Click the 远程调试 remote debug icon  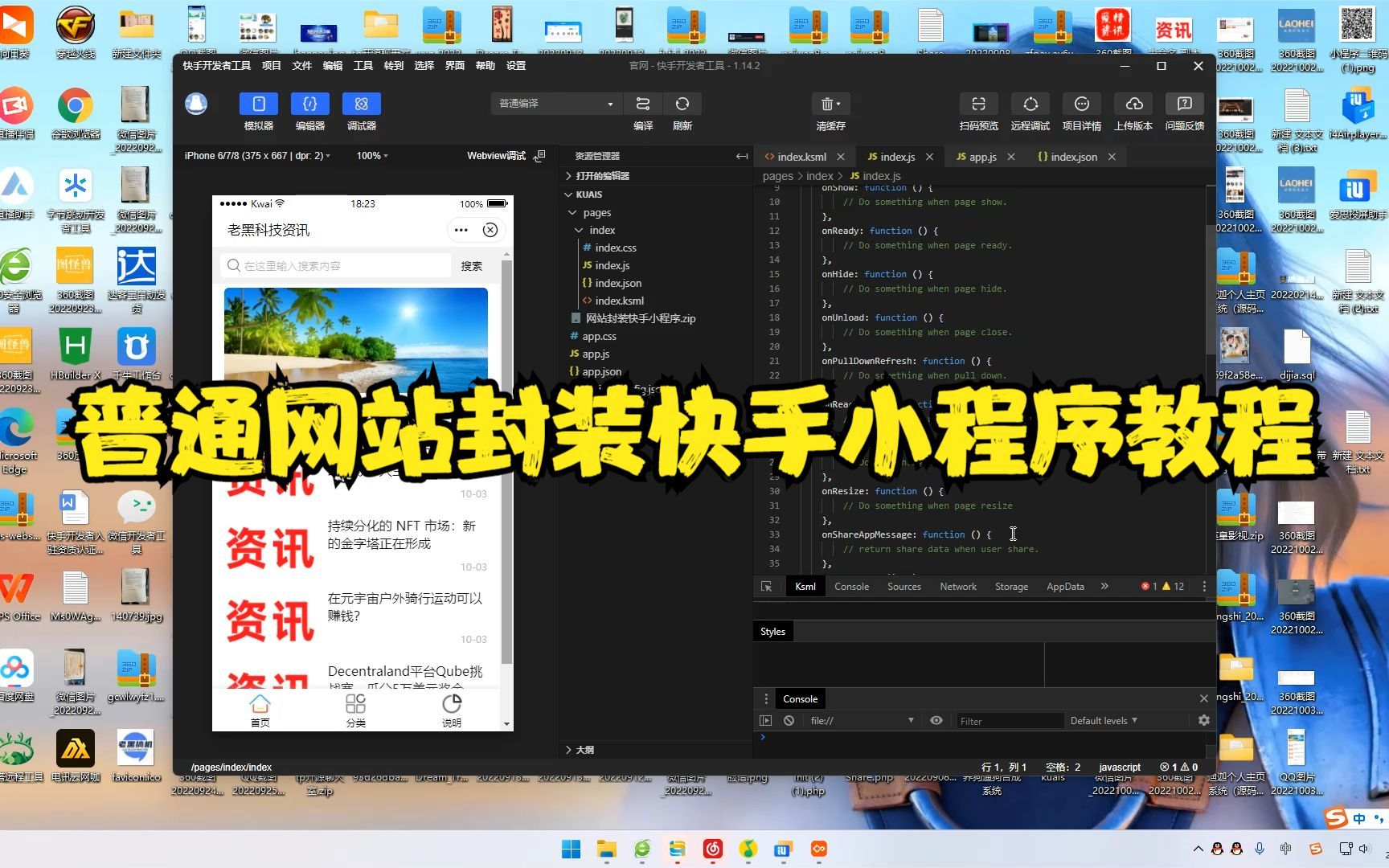pyautogui.click(x=1030, y=104)
